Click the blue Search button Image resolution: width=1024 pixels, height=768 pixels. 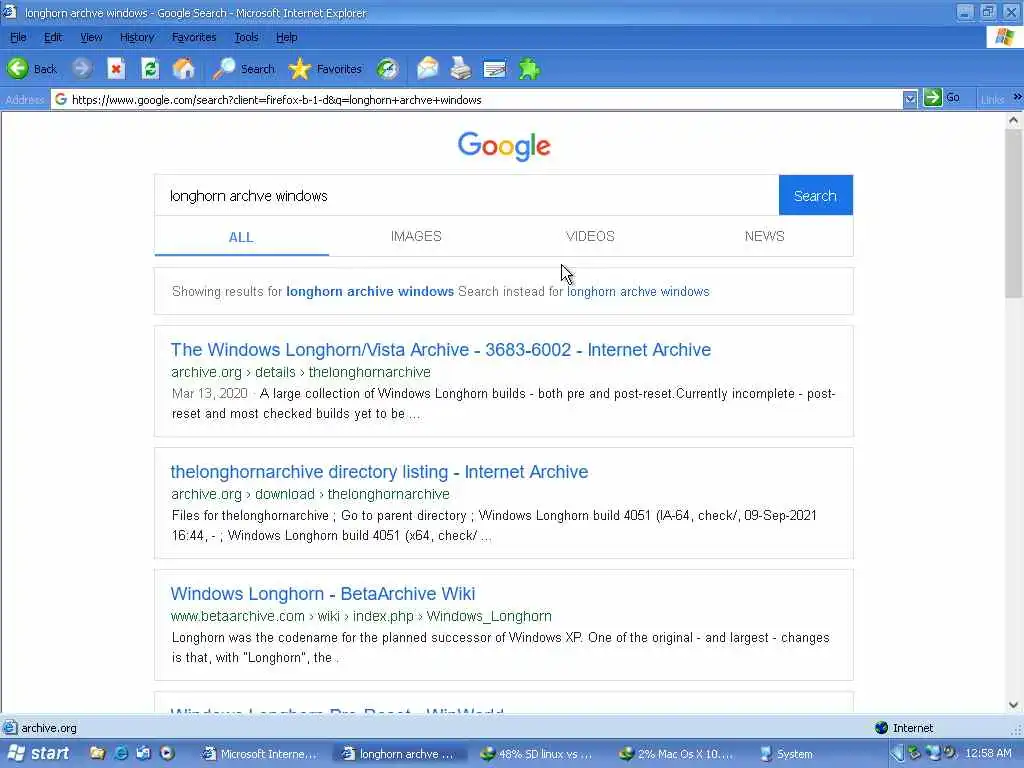click(x=816, y=195)
